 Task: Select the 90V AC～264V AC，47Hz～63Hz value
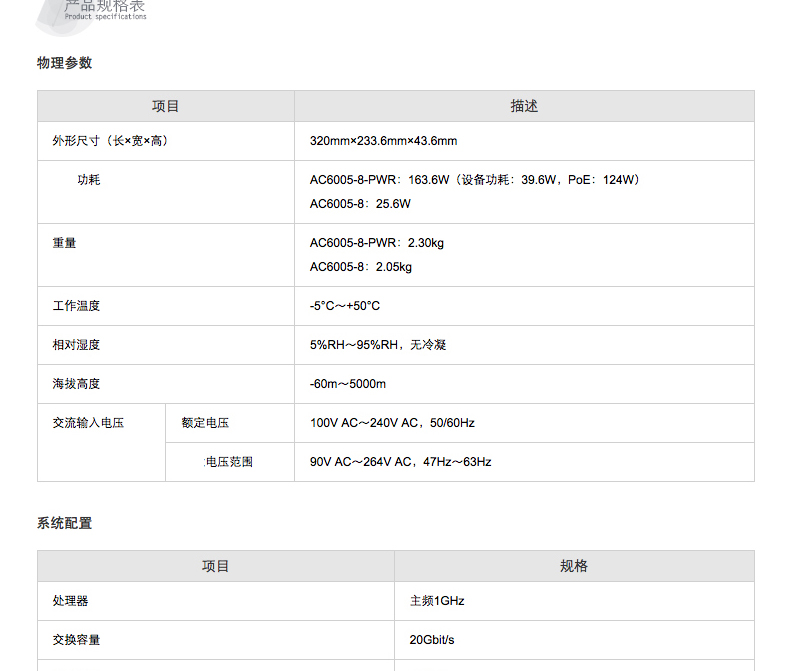tap(401, 462)
